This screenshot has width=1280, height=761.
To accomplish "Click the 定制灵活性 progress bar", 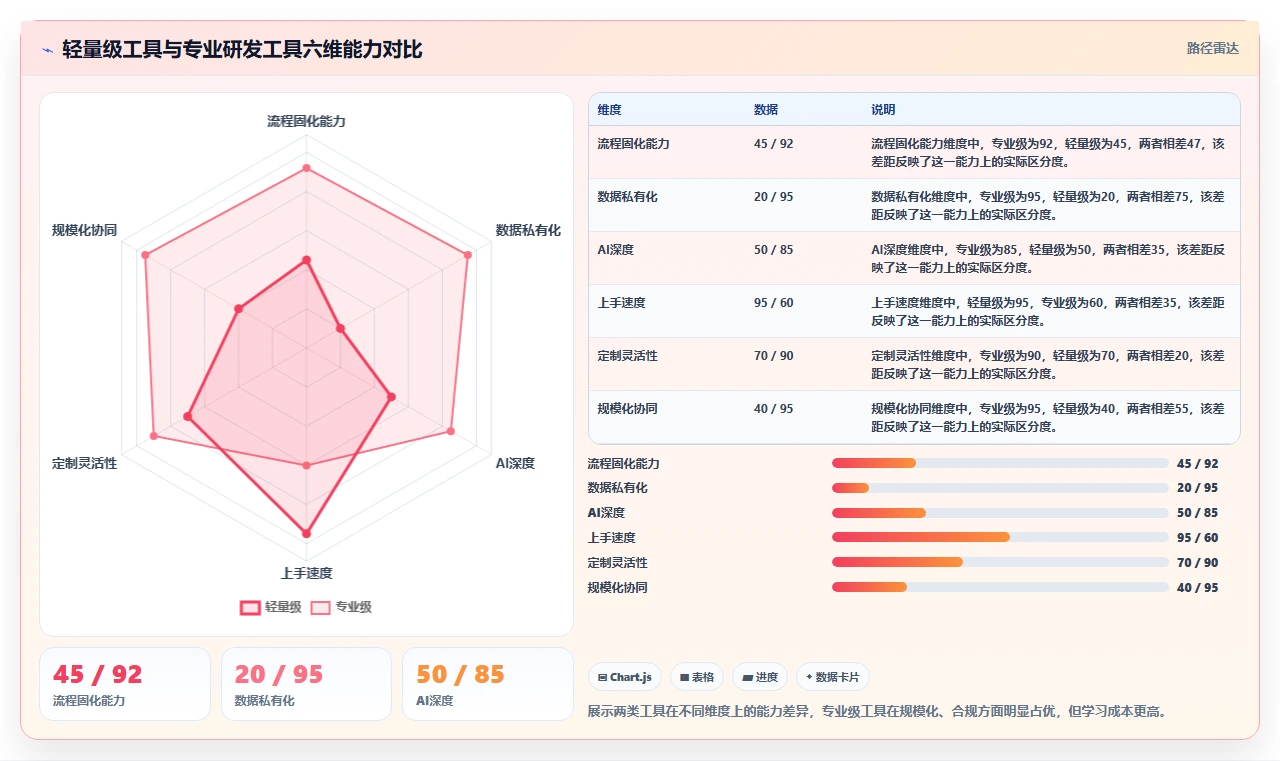I will point(1000,562).
